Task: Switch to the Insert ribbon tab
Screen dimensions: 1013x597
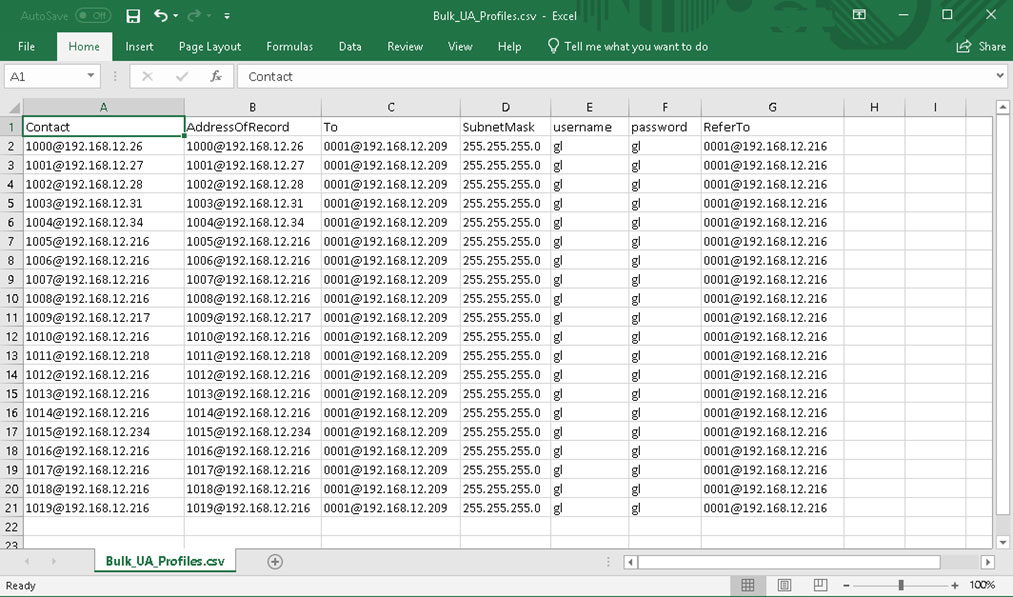Action: (x=139, y=47)
